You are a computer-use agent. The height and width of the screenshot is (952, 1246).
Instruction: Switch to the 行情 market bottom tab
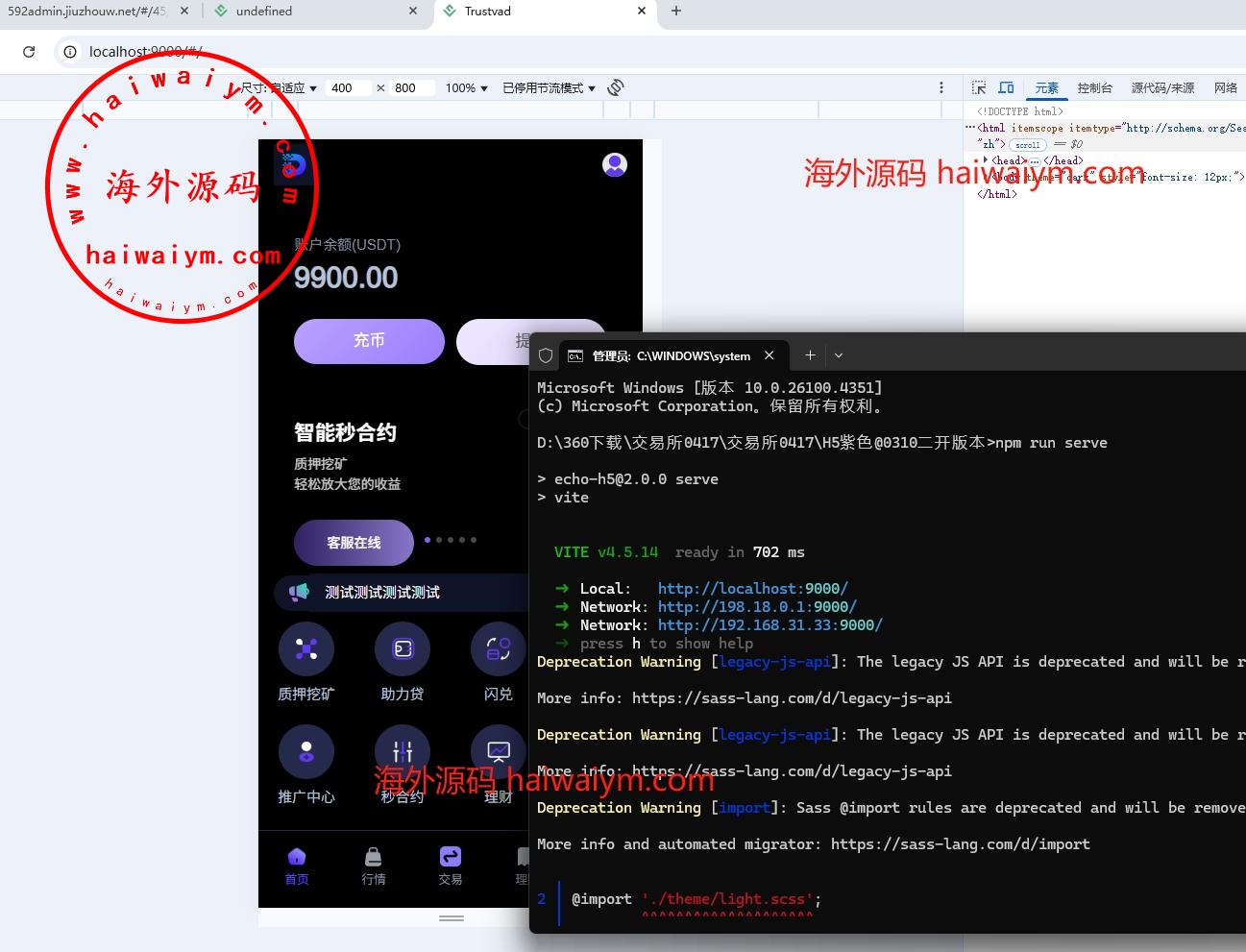coord(374,865)
